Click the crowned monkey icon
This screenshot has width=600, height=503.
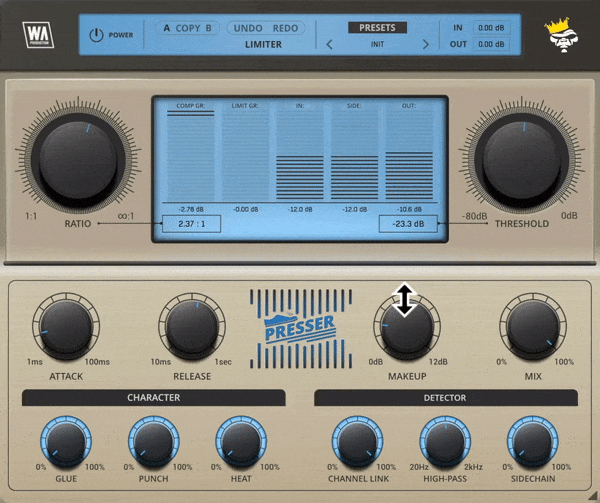[560, 36]
